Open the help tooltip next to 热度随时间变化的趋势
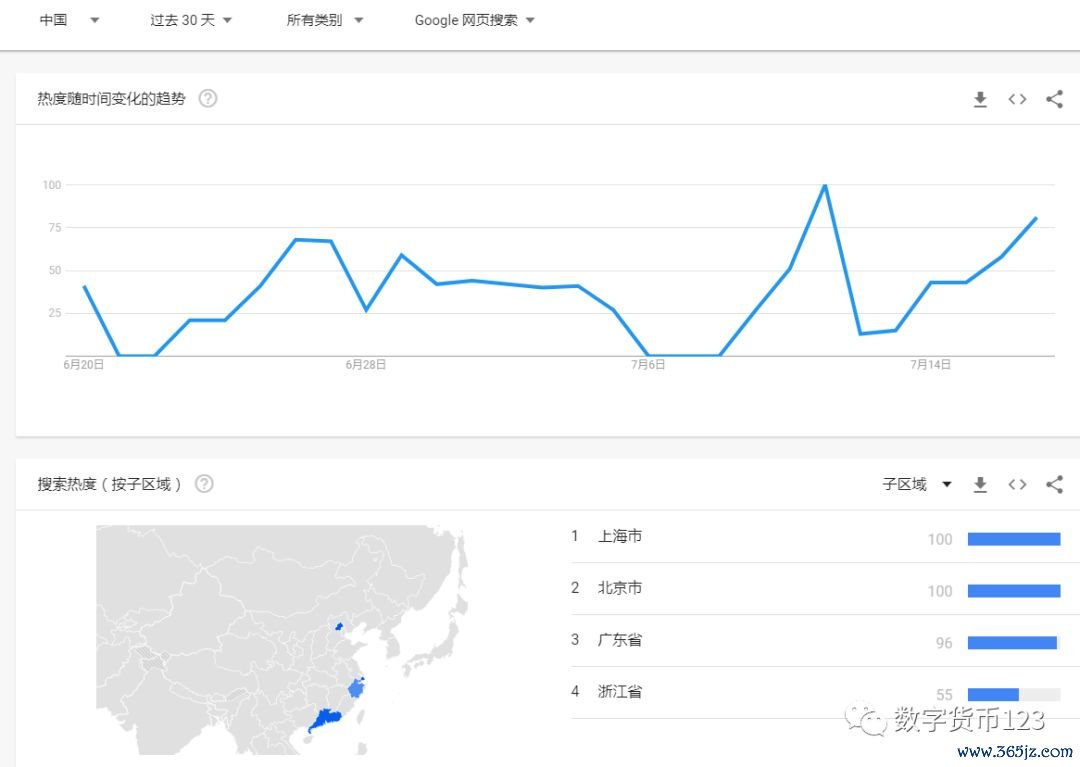 [x=207, y=98]
